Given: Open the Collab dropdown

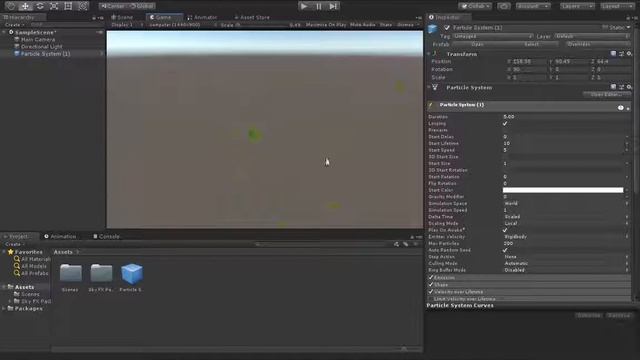Looking at the screenshot, I should tap(475, 6).
